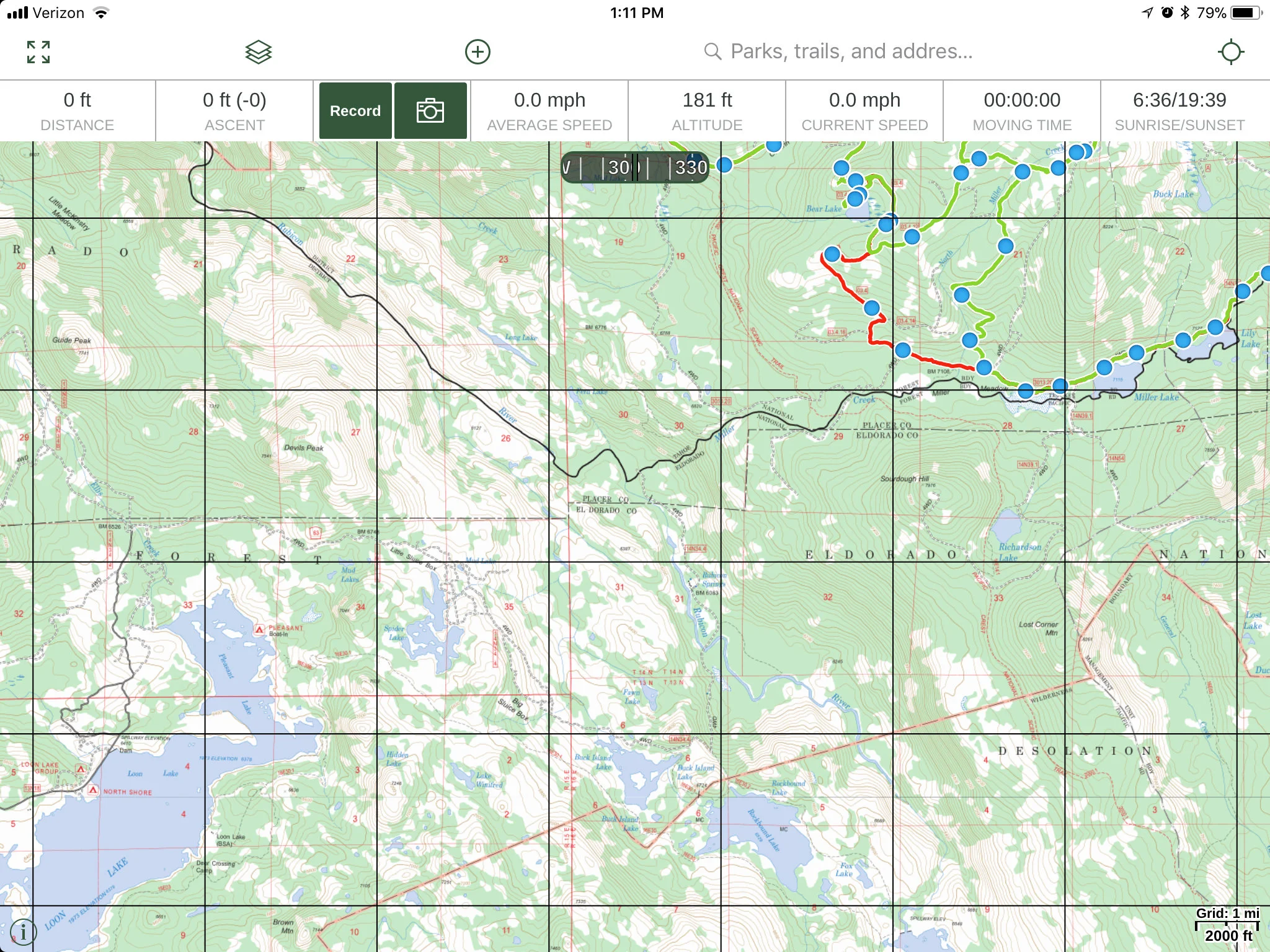Tap the add plus circle icon
This screenshot has height=952, width=1270.
[477, 52]
